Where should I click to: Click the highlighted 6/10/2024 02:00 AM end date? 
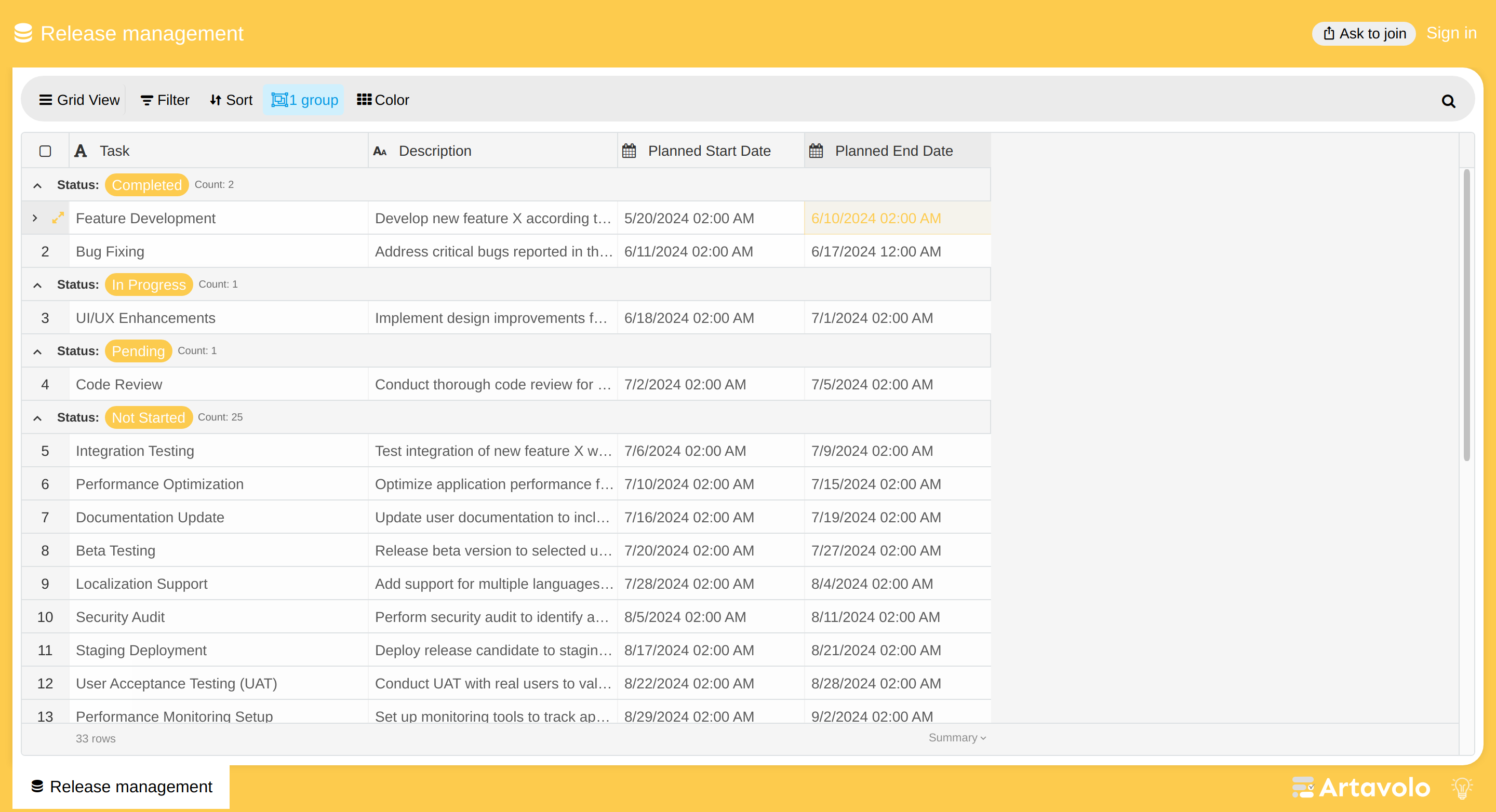tap(898, 218)
